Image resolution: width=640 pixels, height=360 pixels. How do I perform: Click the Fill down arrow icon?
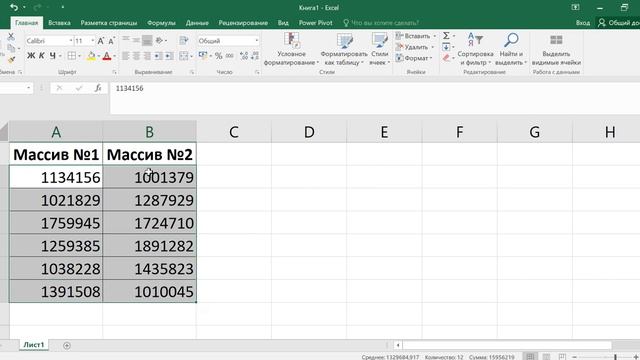[x=447, y=47]
